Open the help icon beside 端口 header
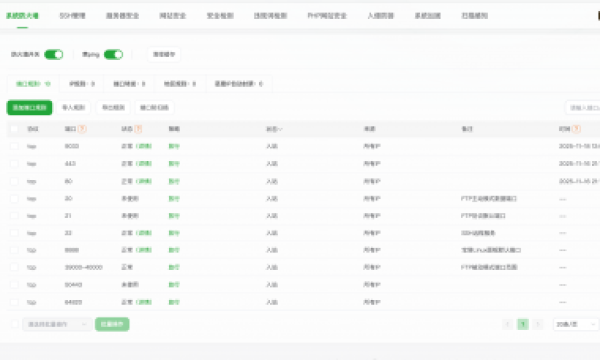This screenshot has height=360, width=600. pos(82,129)
